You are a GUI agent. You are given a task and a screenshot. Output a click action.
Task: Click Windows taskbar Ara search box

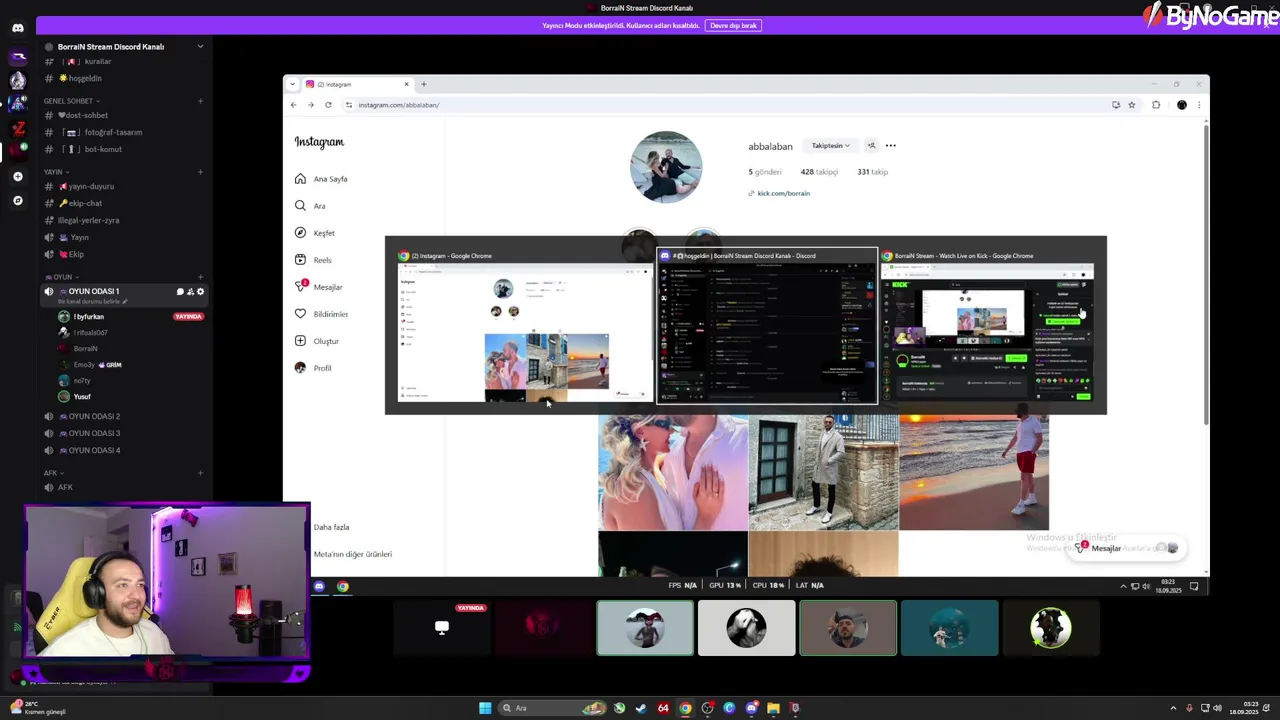[x=552, y=708]
